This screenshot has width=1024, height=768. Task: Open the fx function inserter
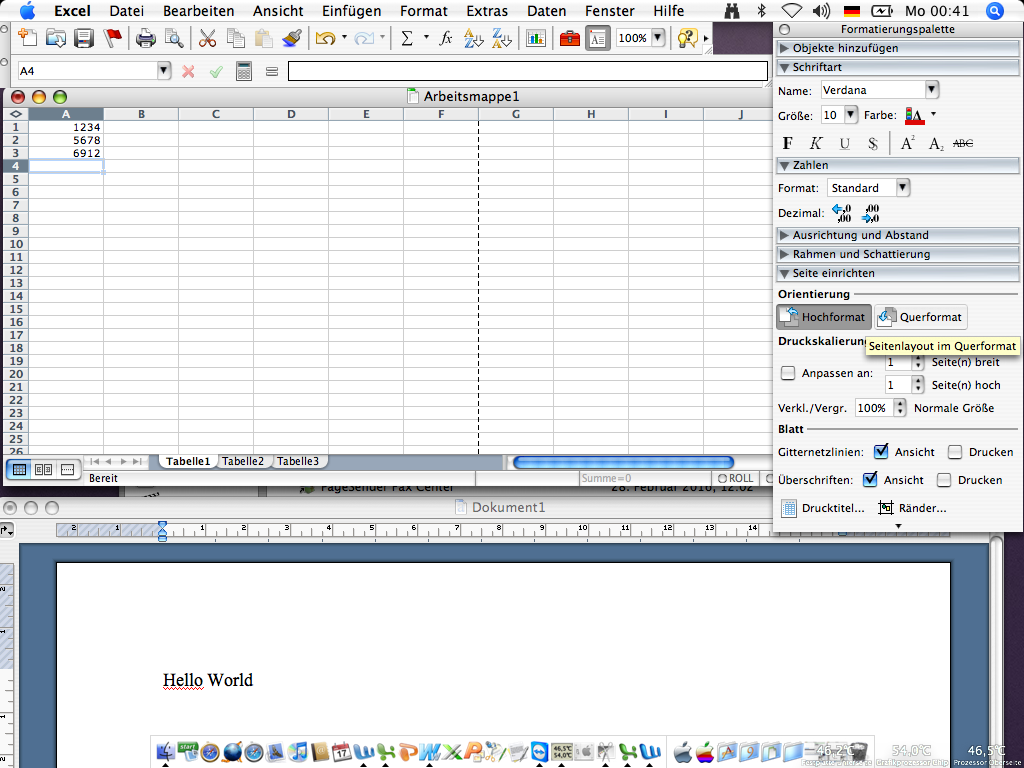tap(445, 38)
